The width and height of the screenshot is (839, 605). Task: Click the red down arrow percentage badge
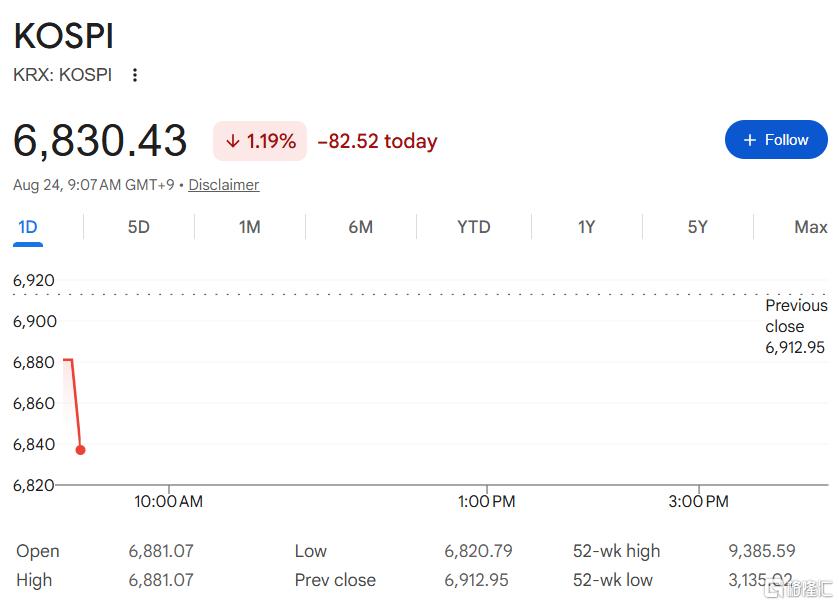tap(260, 141)
